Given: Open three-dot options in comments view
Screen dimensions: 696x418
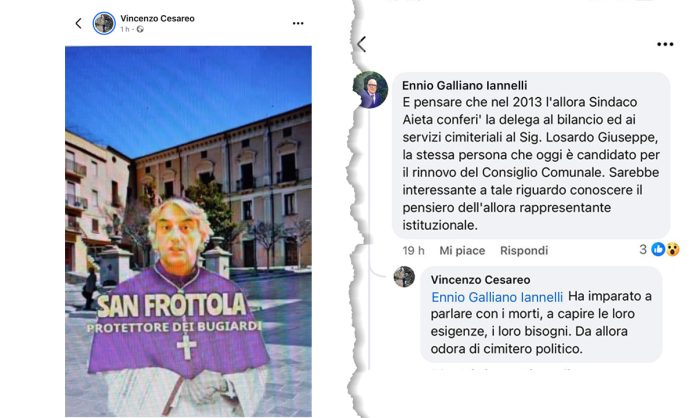Looking at the screenshot, I should [665, 44].
